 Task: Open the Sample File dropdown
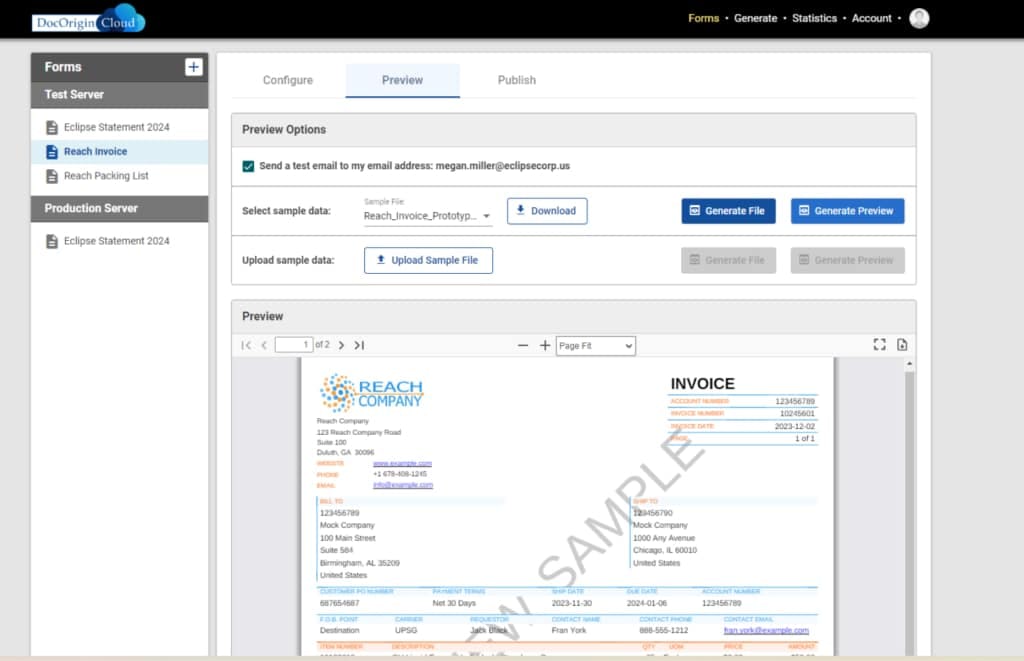[x=427, y=216]
